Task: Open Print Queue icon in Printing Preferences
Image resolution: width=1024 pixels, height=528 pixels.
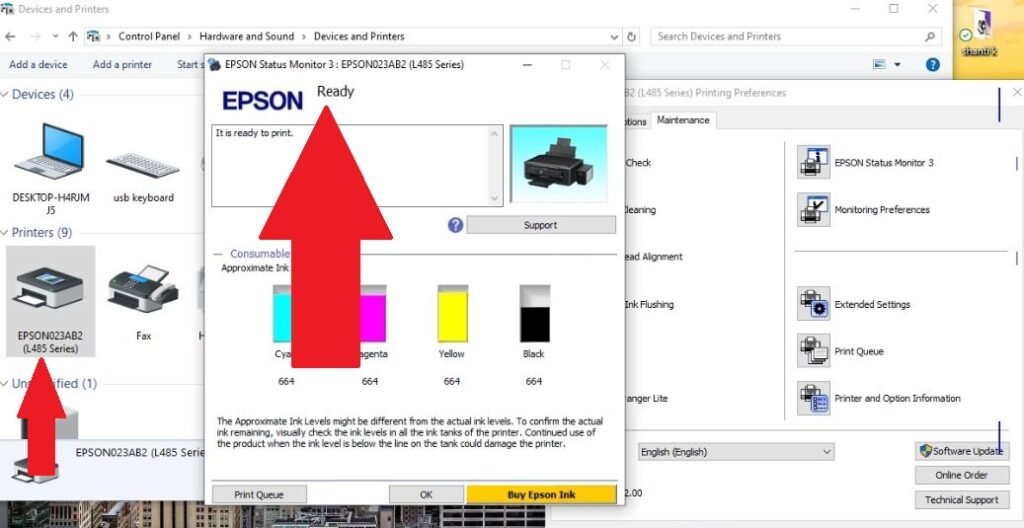Action: [x=813, y=351]
